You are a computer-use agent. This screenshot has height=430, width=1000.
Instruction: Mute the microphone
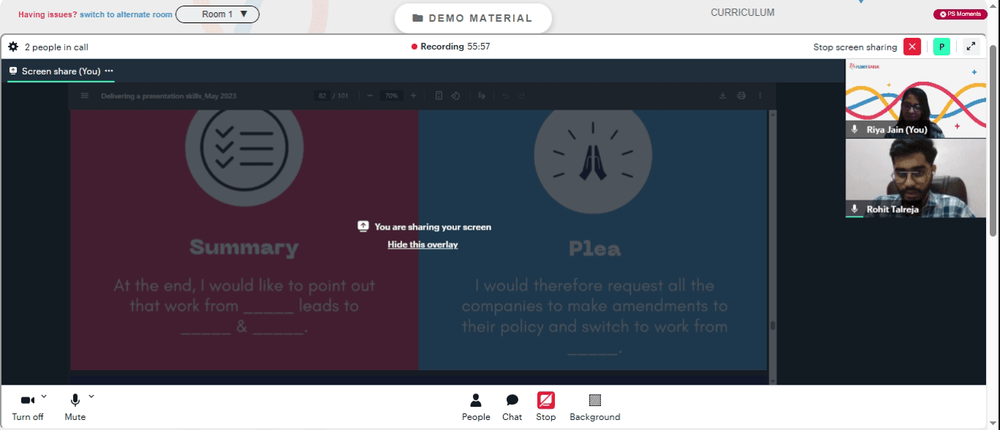75,407
